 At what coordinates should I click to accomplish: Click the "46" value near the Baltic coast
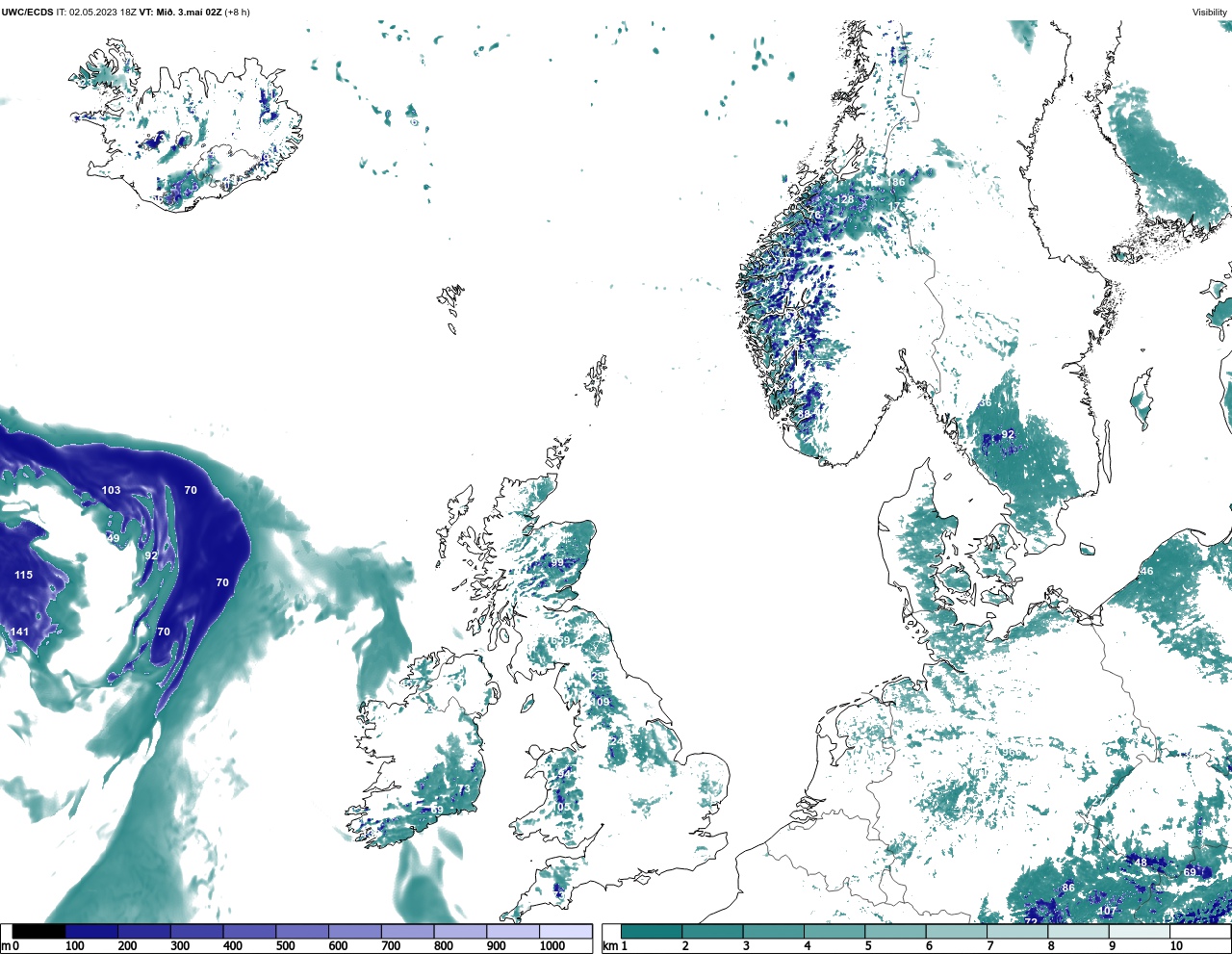tap(1146, 571)
